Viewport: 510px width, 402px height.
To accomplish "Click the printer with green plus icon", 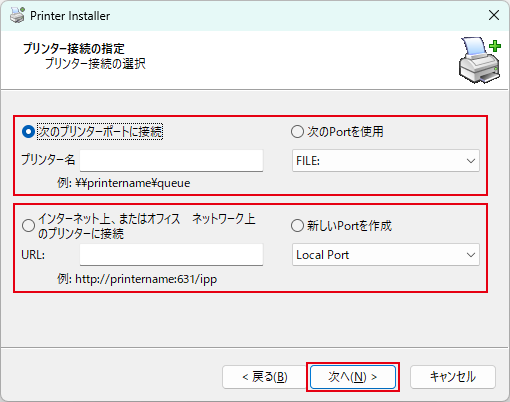I will click(480, 60).
